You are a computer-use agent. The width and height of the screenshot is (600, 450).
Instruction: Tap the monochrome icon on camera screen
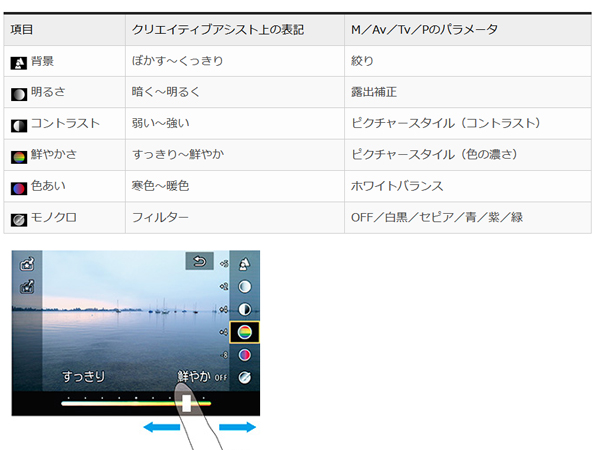(x=245, y=378)
